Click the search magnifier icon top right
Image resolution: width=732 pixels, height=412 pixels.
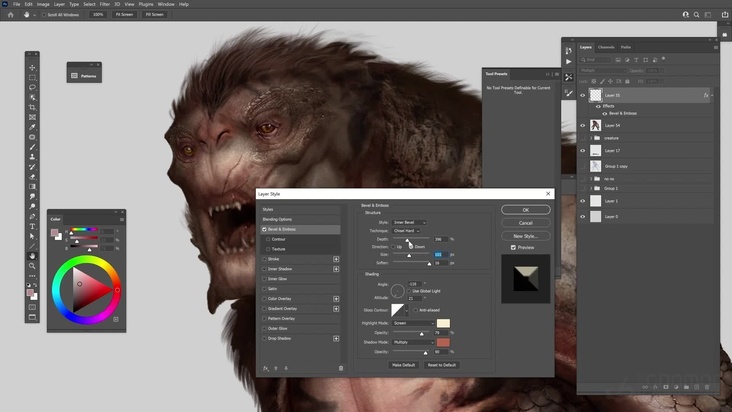(697, 14)
